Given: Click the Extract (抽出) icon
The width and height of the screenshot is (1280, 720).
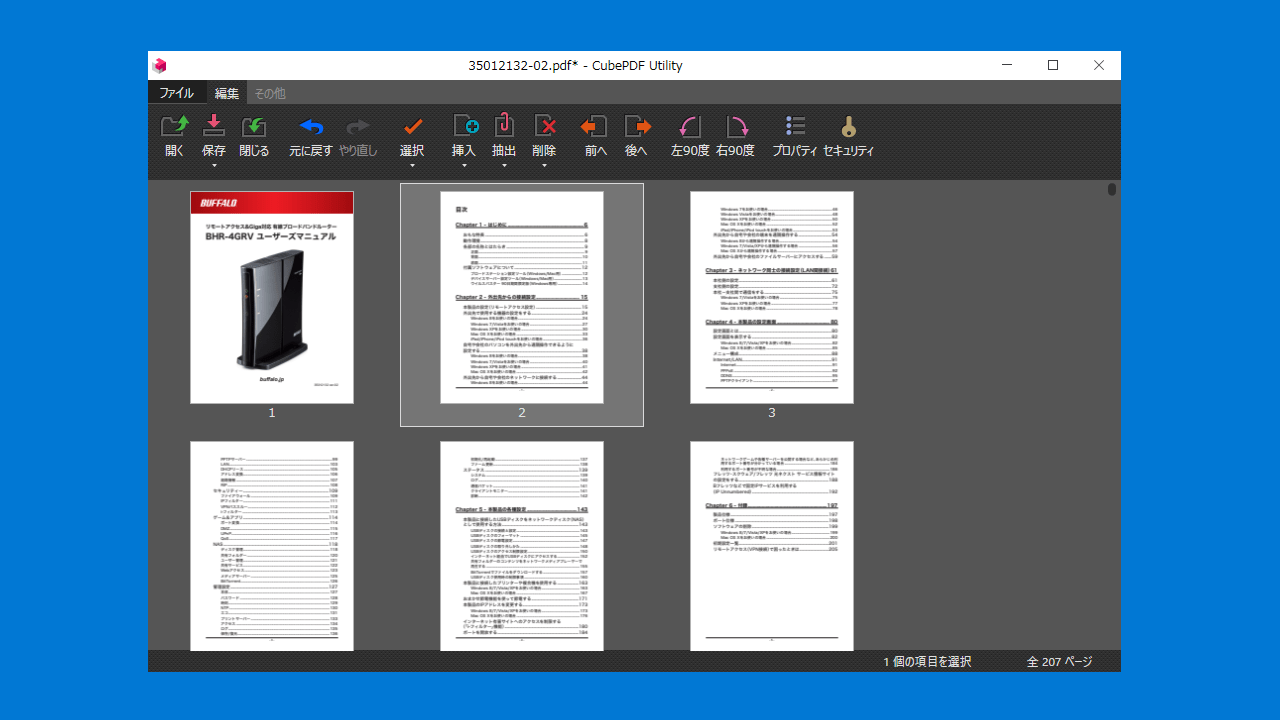Looking at the screenshot, I should pos(504,126).
